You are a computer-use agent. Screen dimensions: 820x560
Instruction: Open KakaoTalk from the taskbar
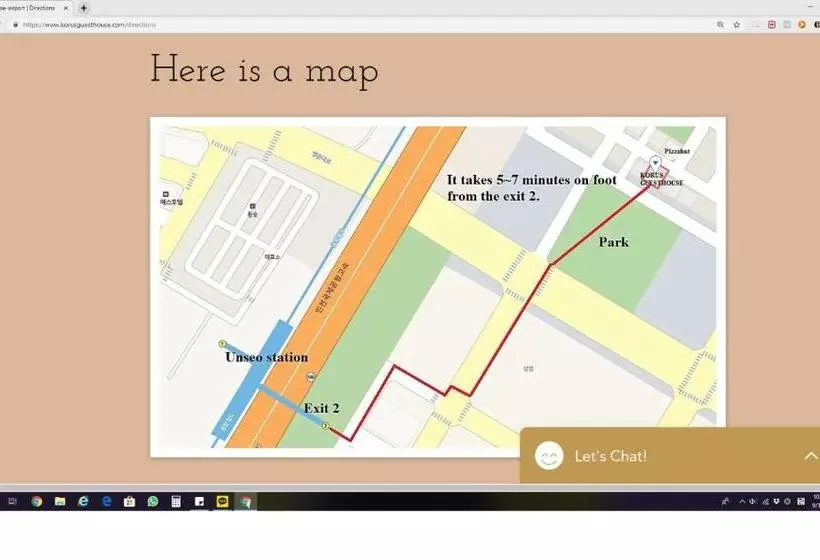(222, 501)
